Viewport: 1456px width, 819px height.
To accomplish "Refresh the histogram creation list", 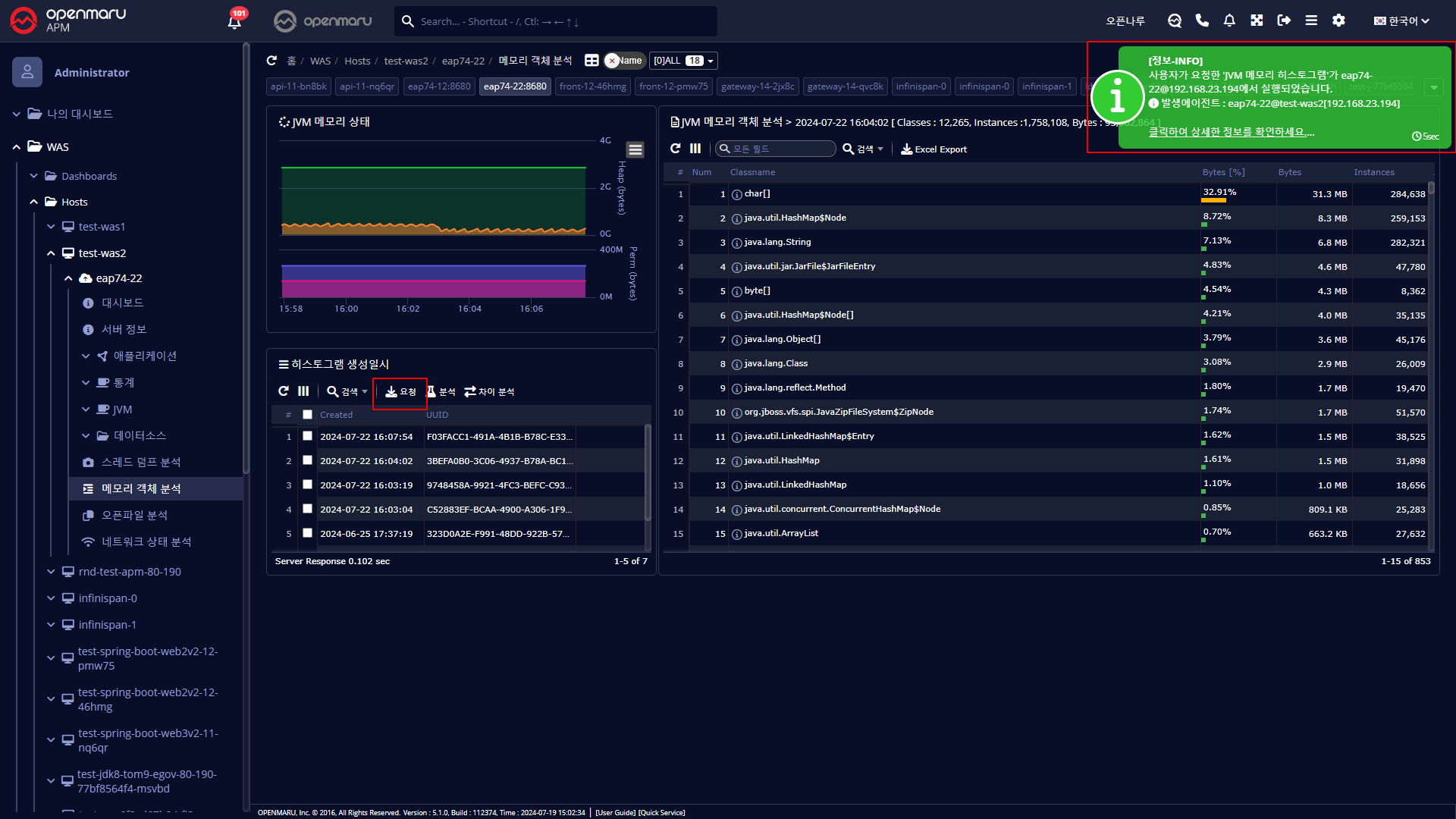I will [284, 391].
